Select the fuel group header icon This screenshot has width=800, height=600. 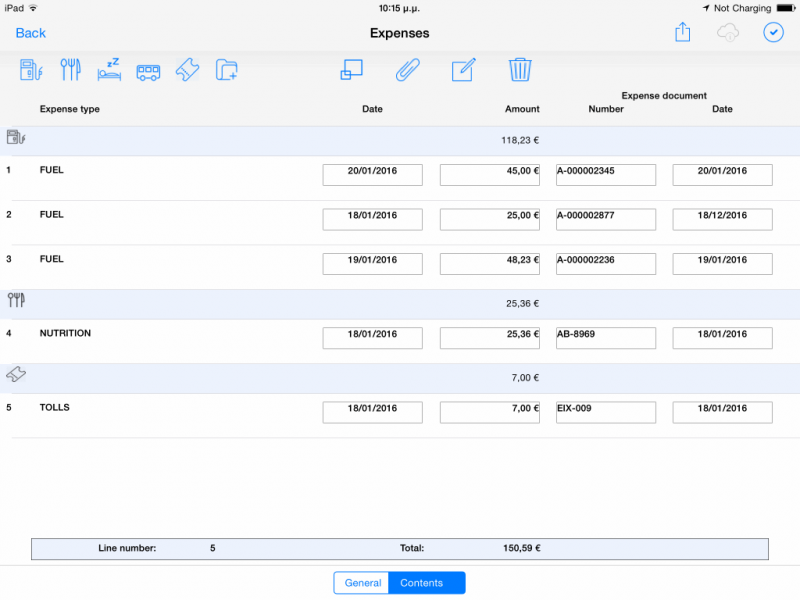(16, 137)
